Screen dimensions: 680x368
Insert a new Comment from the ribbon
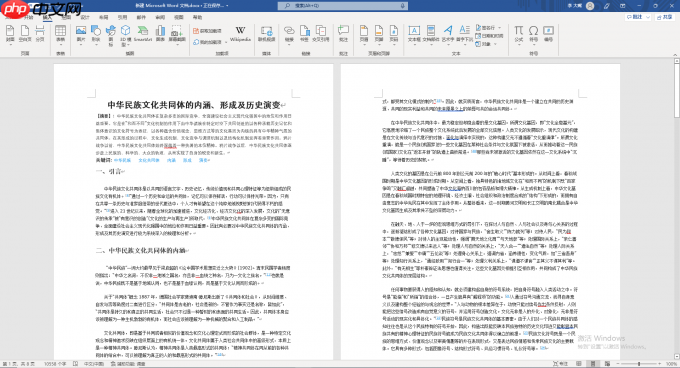[x=343, y=34]
